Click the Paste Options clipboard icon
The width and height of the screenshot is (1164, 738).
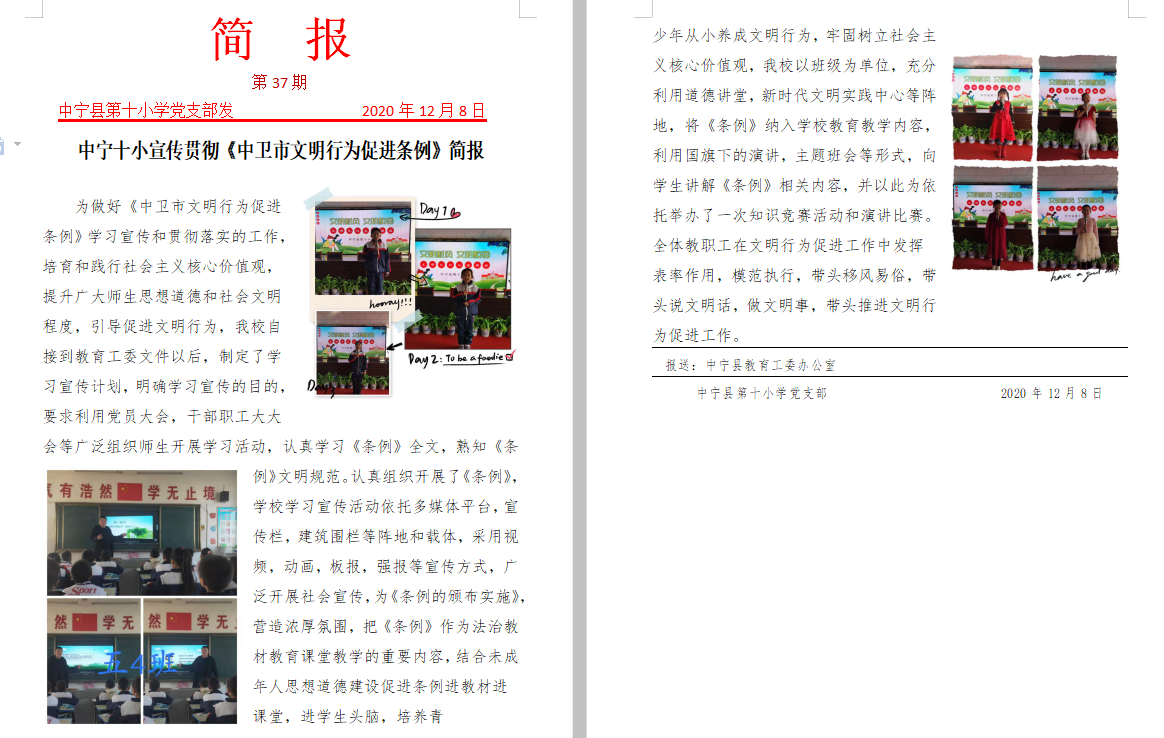tap(3, 144)
